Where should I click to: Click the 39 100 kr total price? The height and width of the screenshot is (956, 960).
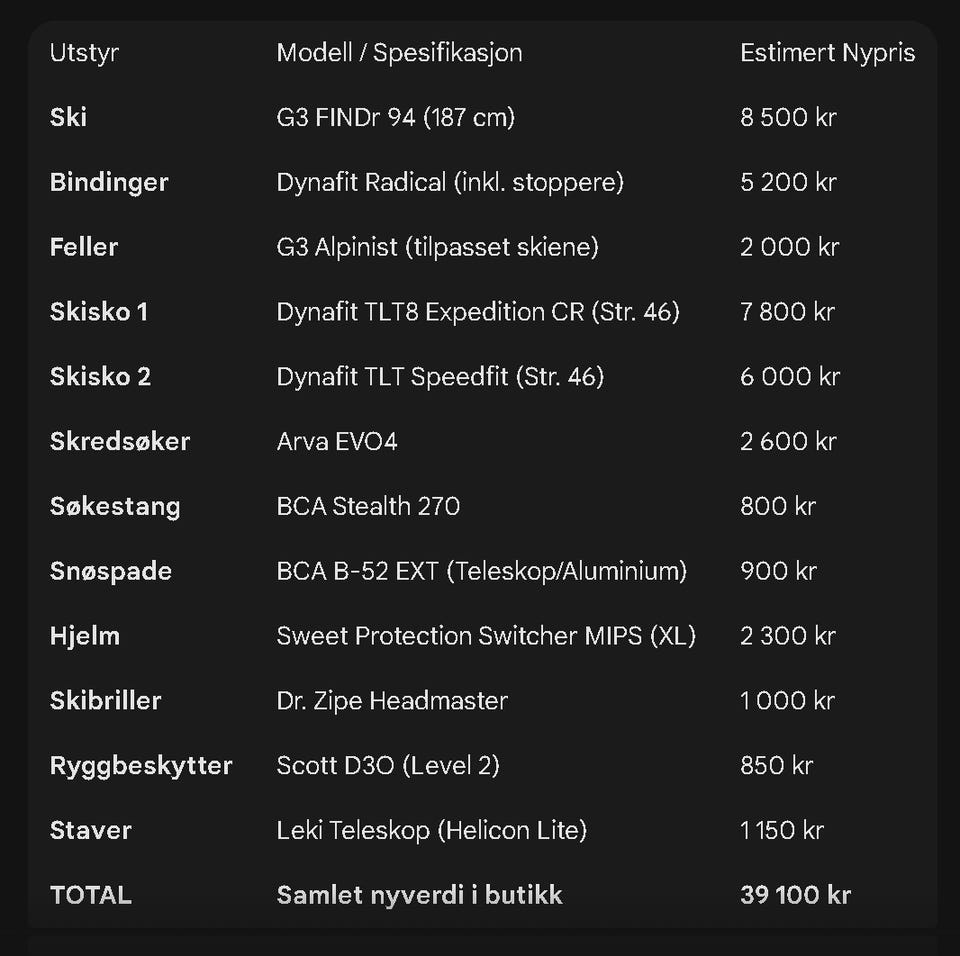795,895
